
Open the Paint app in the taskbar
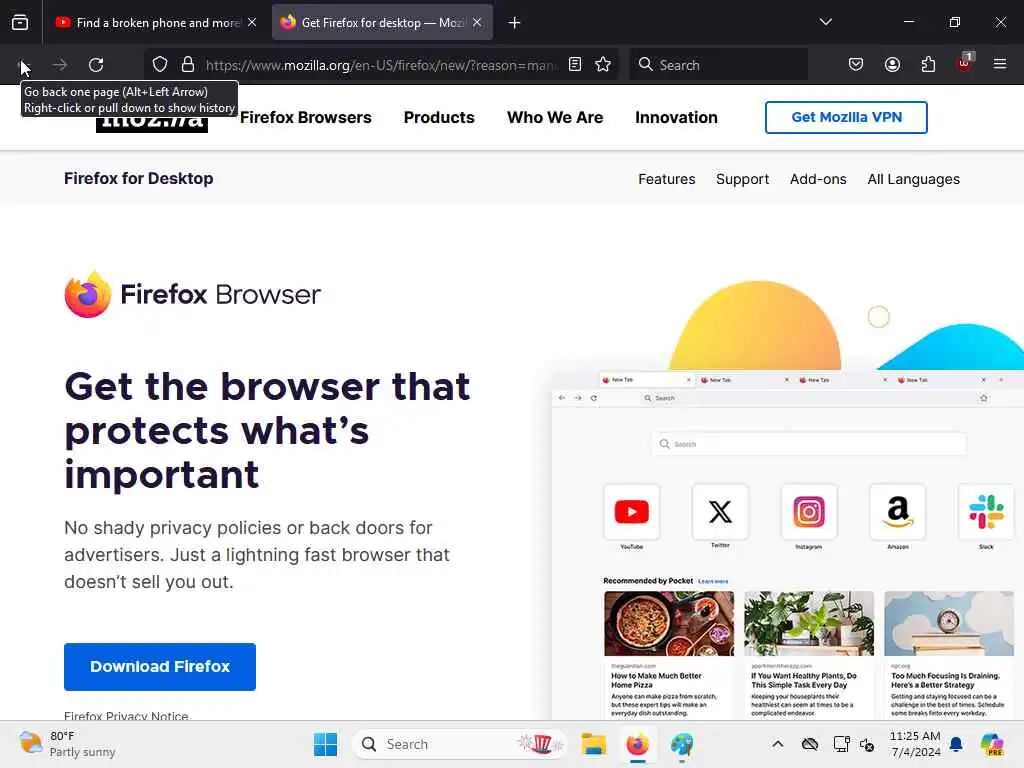click(682, 744)
